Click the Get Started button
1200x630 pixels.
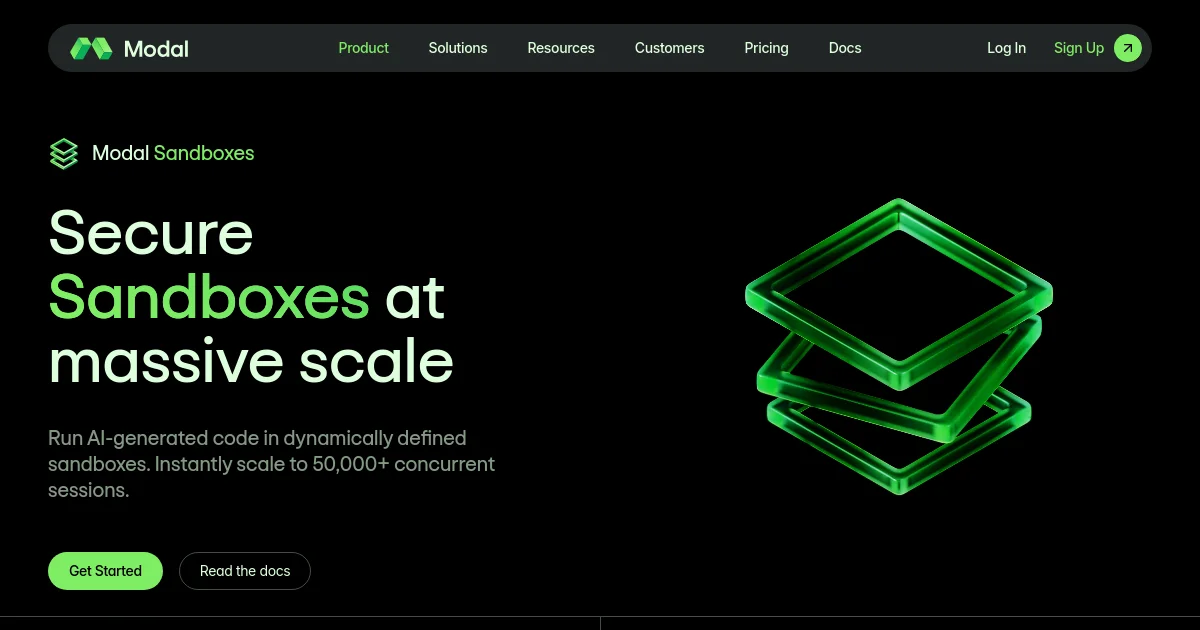click(x=105, y=571)
